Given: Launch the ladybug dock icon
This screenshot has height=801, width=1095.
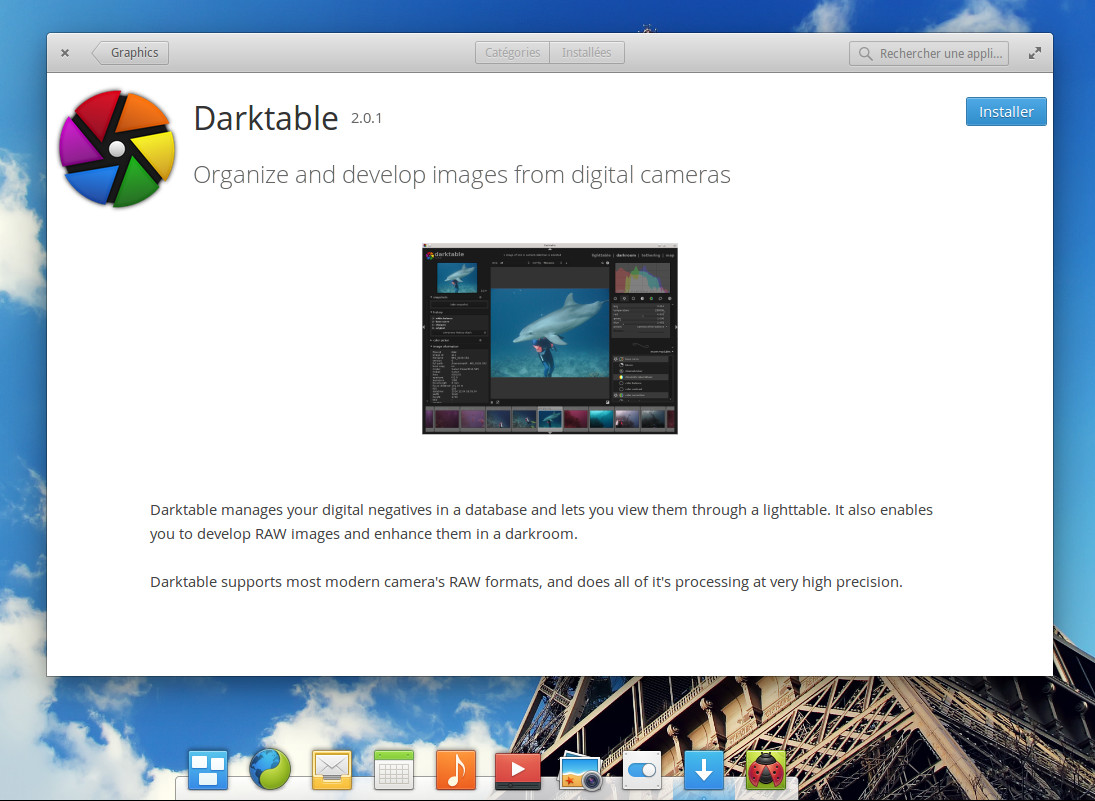Looking at the screenshot, I should tap(765, 770).
